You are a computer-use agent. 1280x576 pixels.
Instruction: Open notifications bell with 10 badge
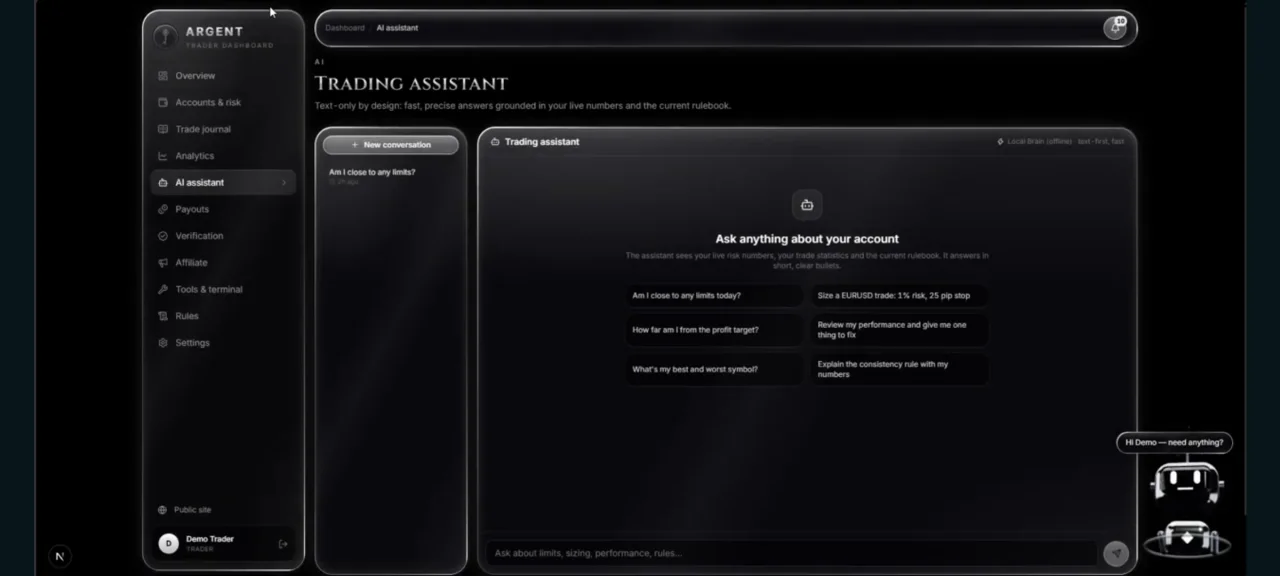(1115, 28)
